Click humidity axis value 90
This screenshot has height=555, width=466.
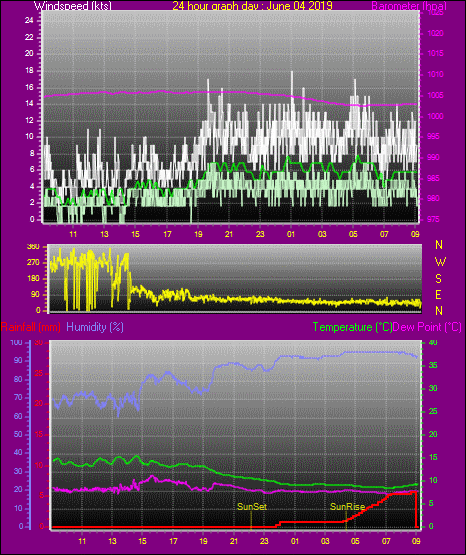18,360
